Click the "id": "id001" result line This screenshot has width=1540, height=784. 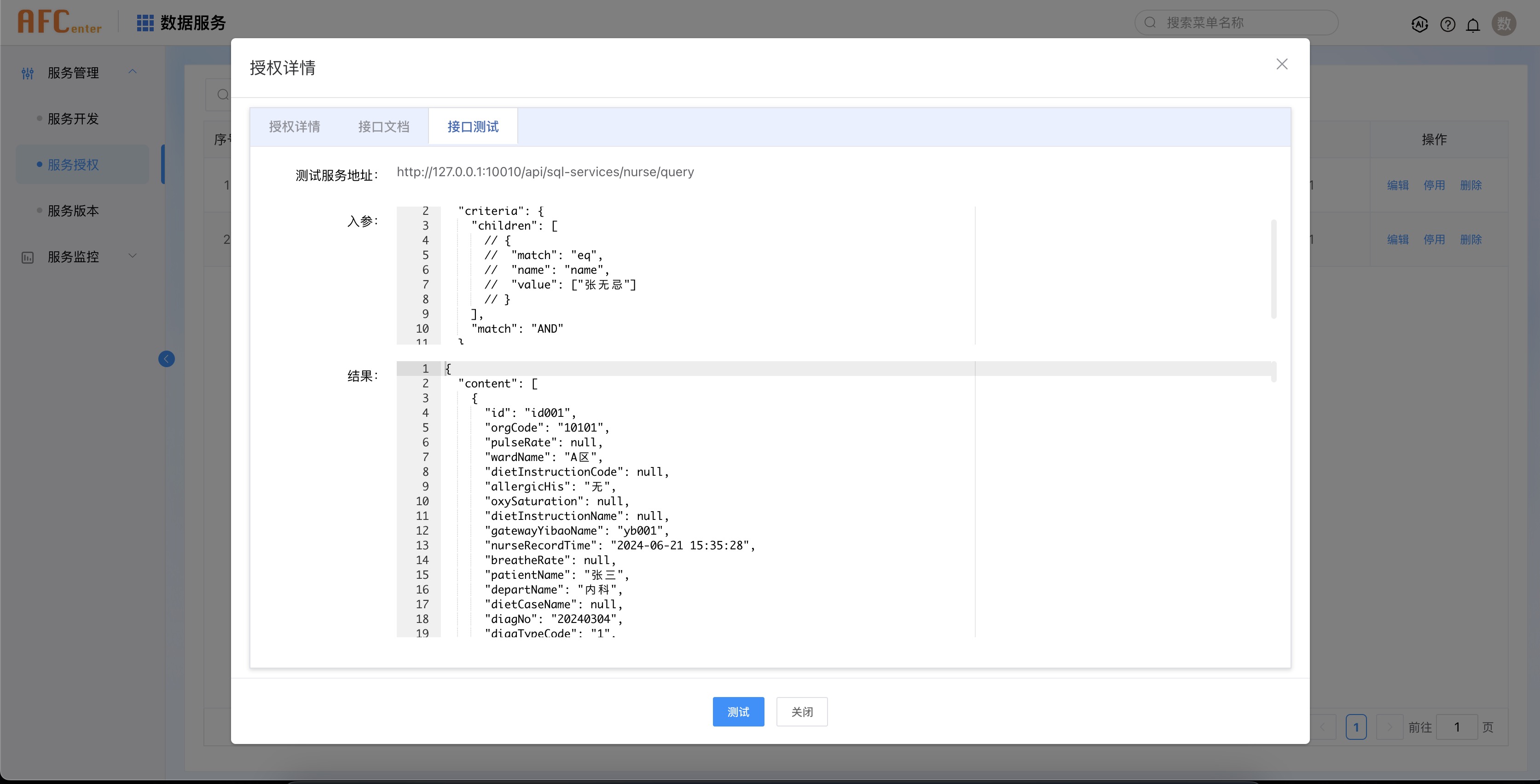coord(530,413)
